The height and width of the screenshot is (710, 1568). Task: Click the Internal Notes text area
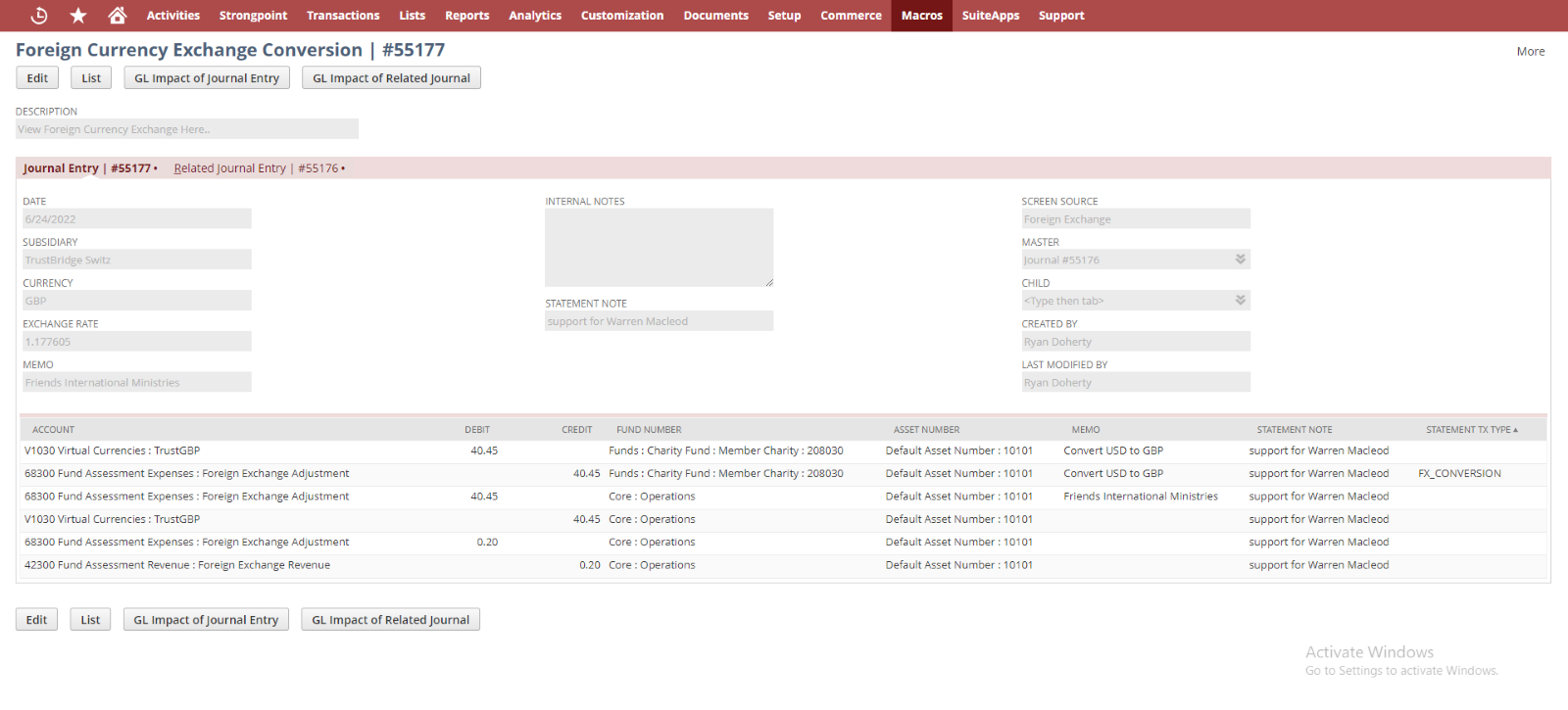pyautogui.click(x=659, y=247)
